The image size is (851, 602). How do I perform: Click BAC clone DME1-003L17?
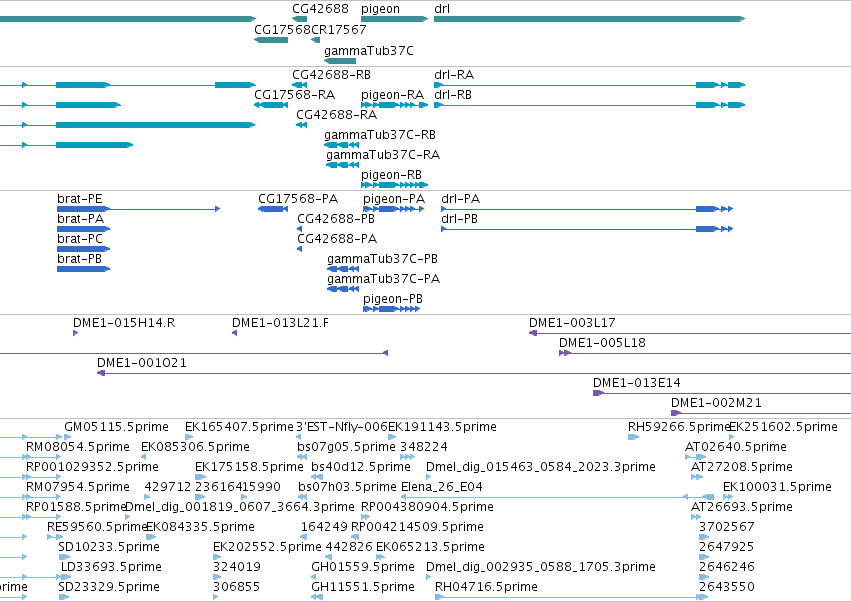[x=572, y=323]
